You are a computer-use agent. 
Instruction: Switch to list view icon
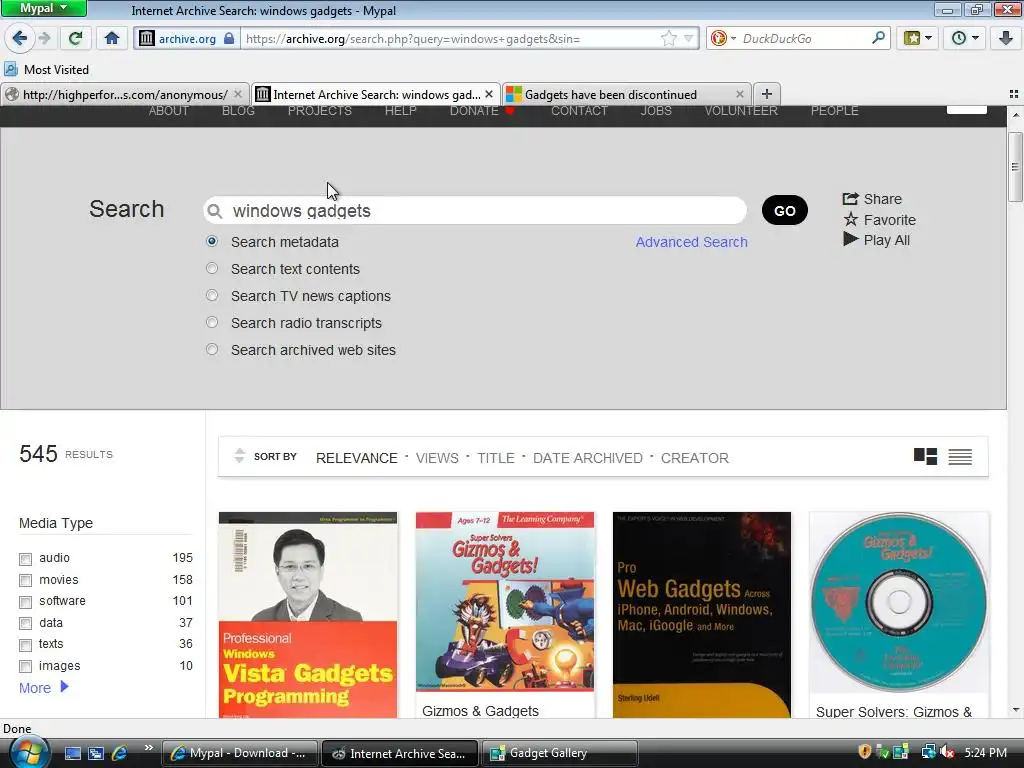click(x=960, y=457)
